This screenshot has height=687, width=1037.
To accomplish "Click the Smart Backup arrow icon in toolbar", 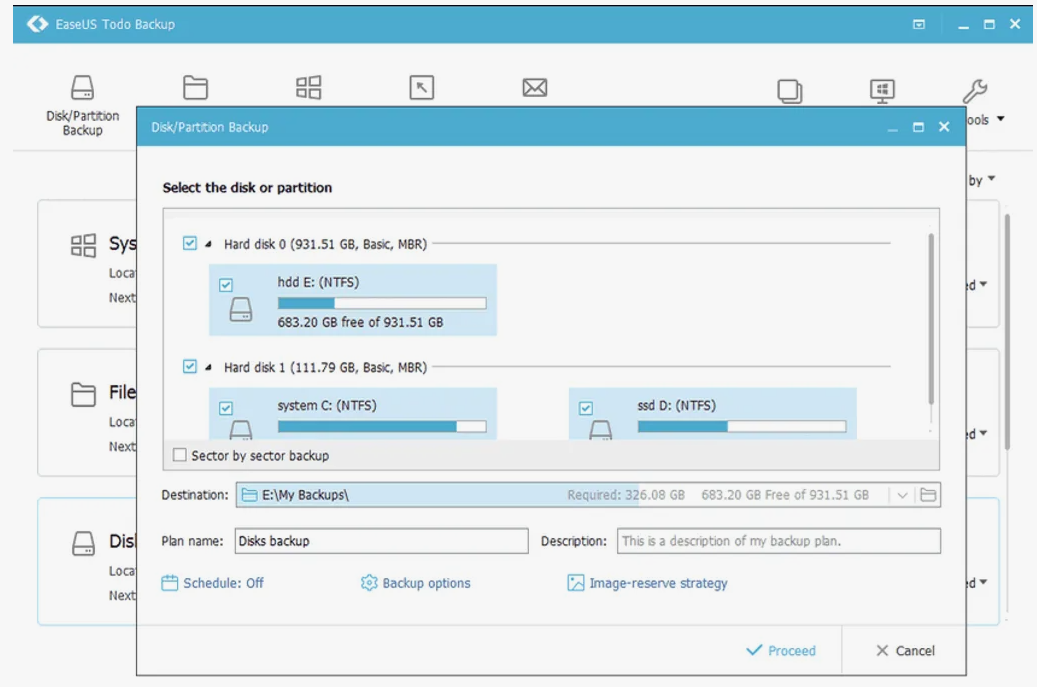I will click(421, 87).
